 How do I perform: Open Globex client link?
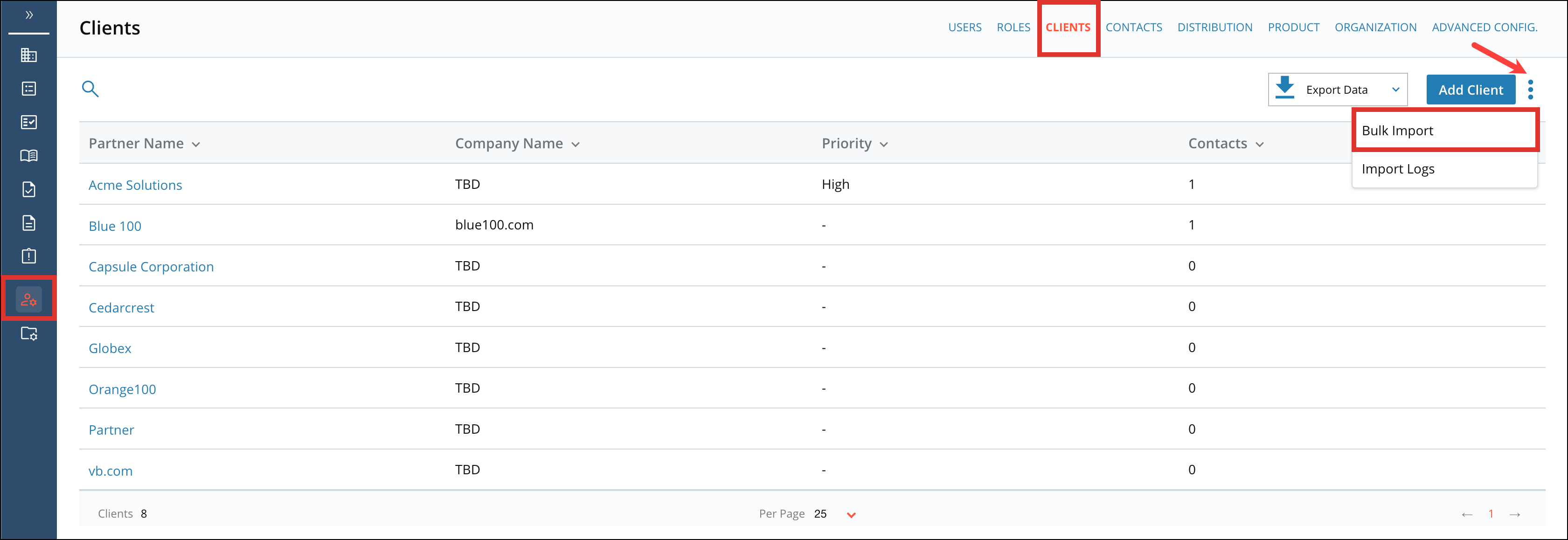tap(110, 348)
